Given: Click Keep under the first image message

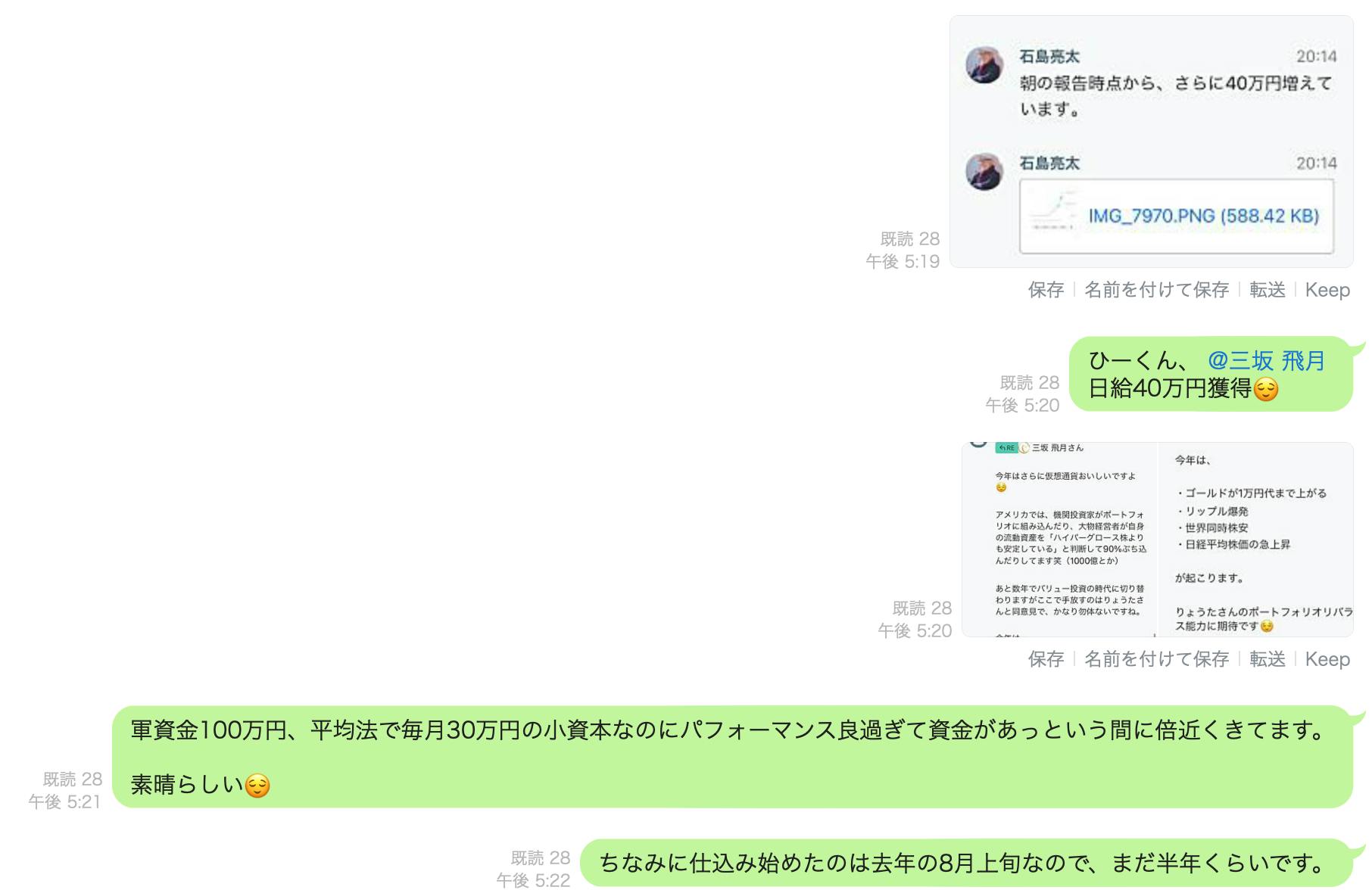Looking at the screenshot, I should pos(1327,290).
